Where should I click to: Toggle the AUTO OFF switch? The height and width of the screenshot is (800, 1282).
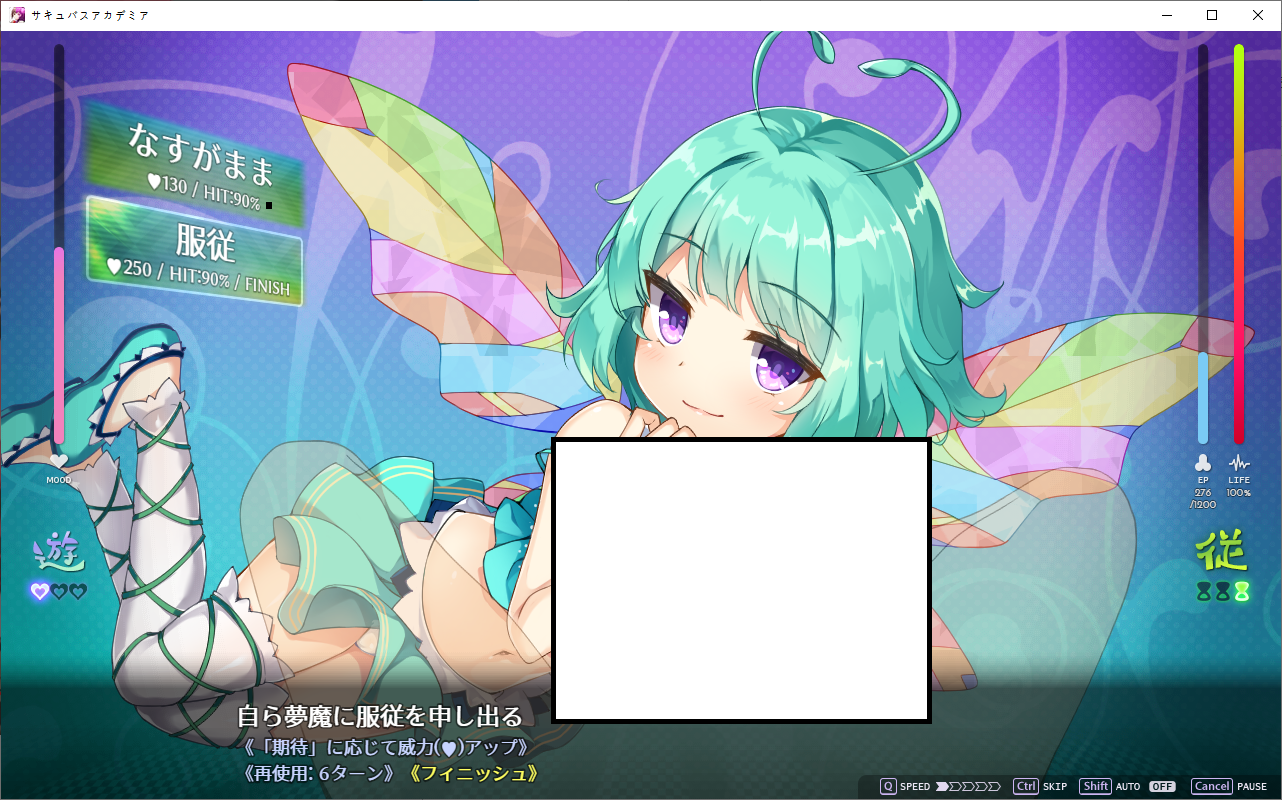click(1162, 787)
